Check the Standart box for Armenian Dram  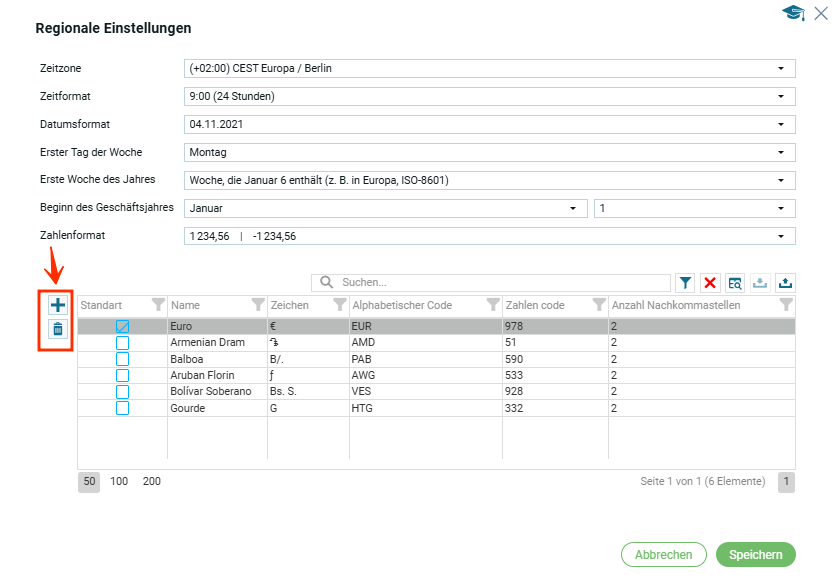[122, 343]
